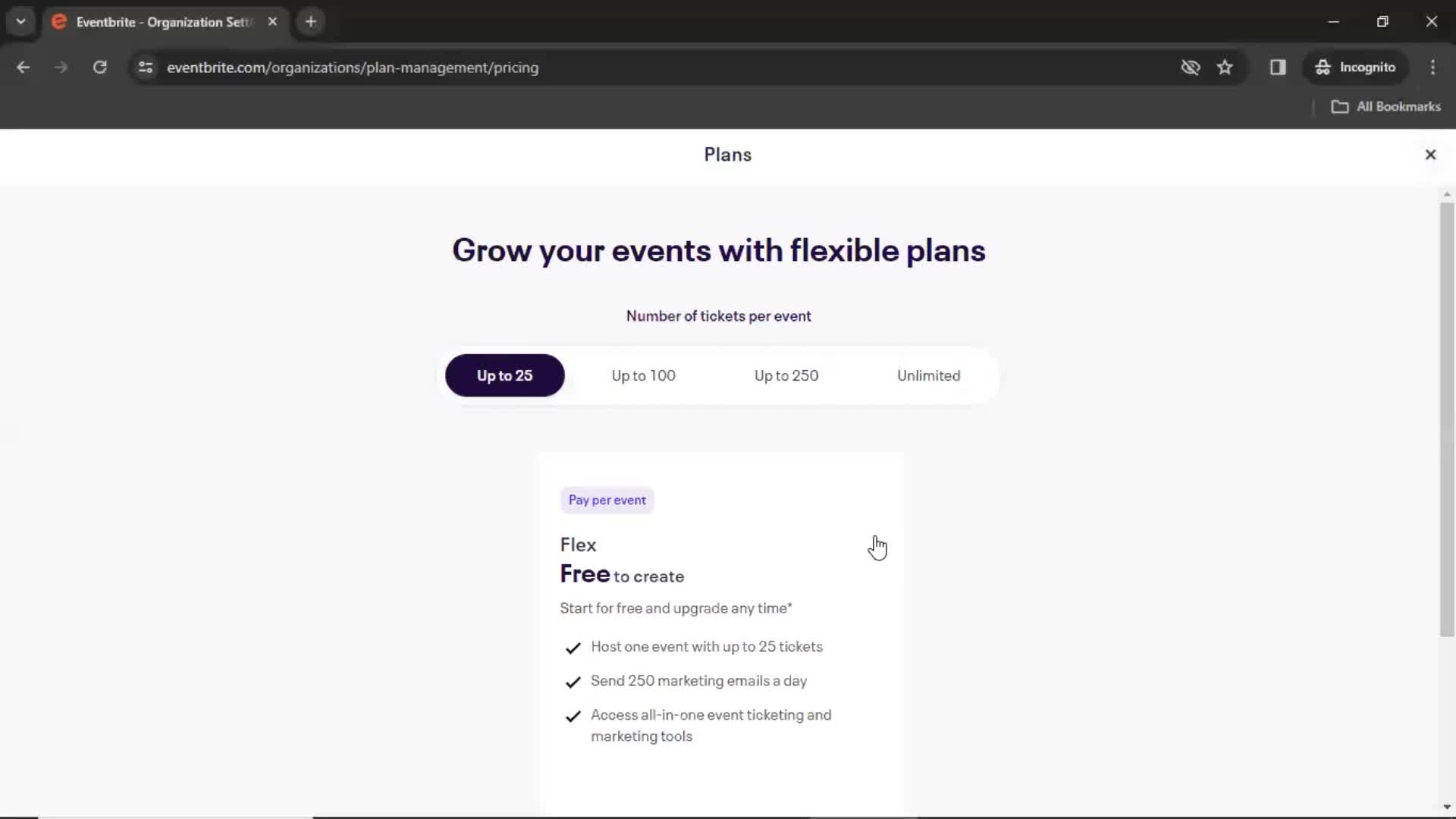Click the bookmark star icon

pyautogui.click(x=1225, y=67)
